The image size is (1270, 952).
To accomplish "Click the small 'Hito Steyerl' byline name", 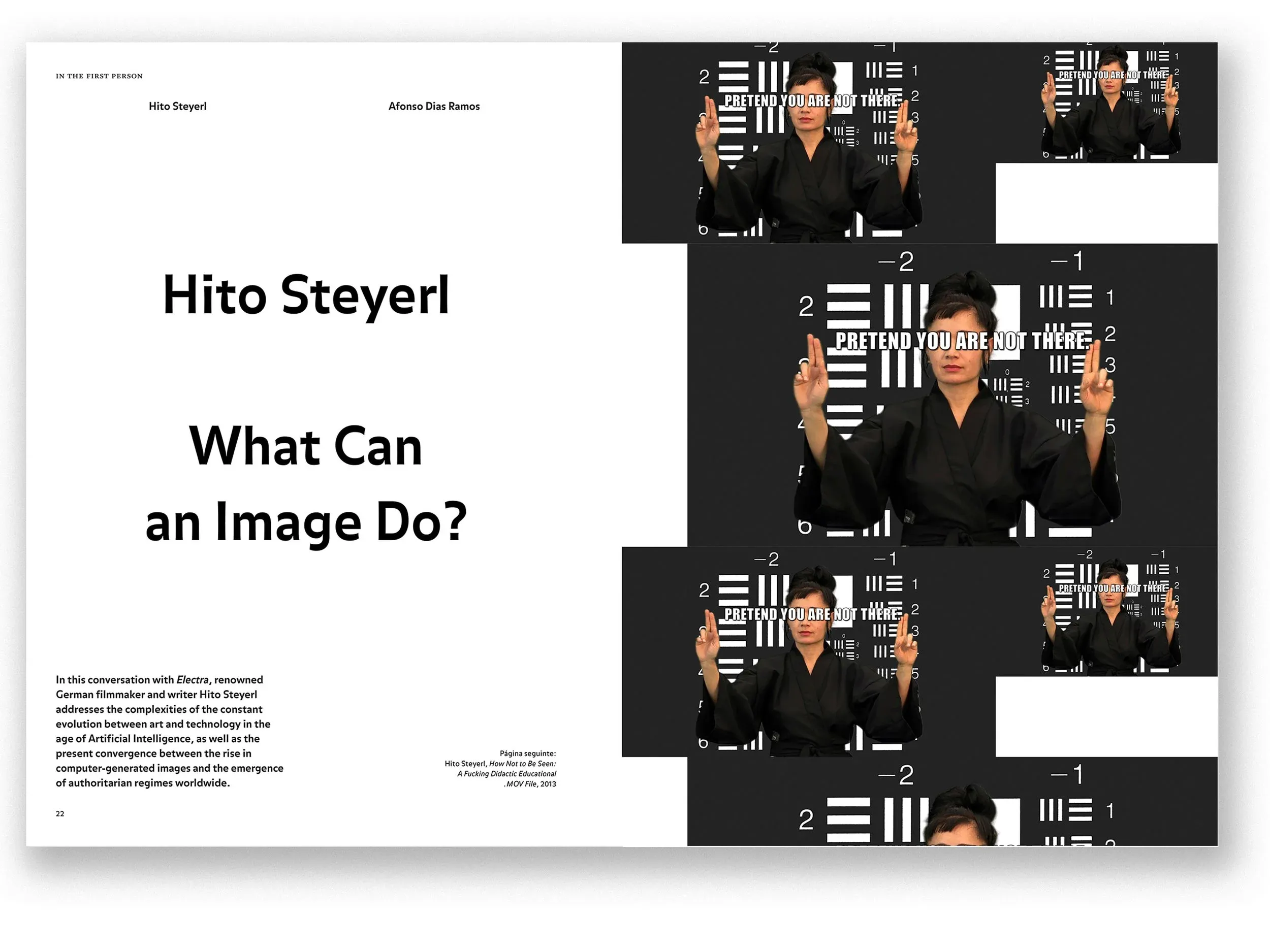I will (177, 106).
